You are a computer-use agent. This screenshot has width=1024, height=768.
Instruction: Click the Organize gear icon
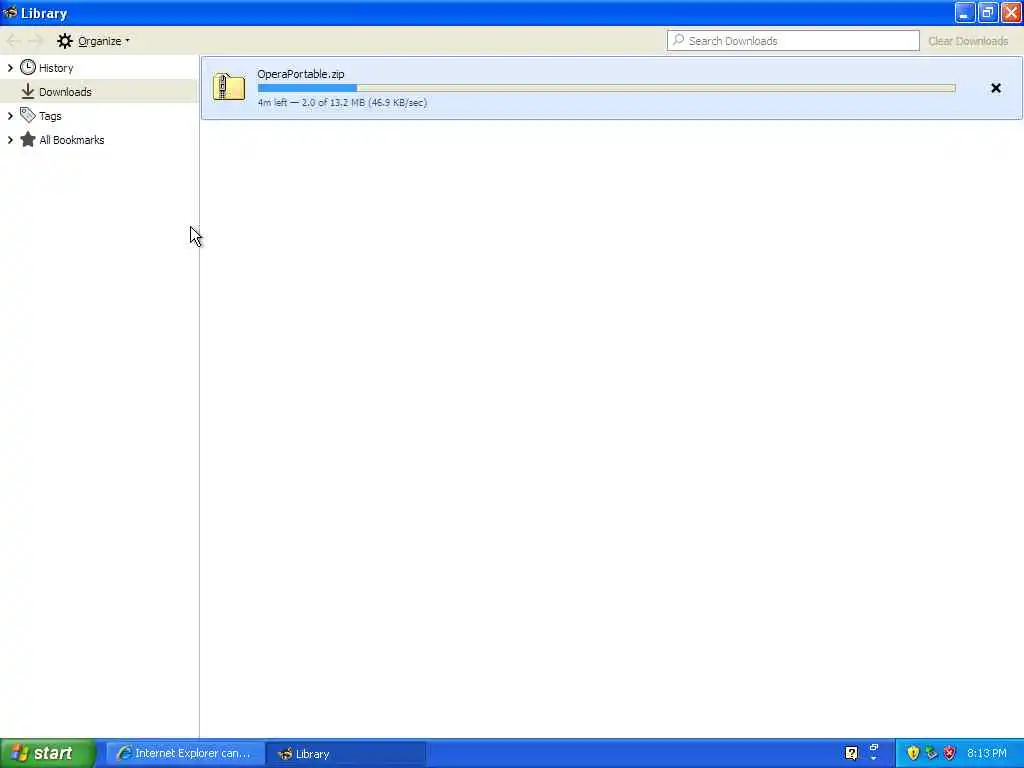(64, 41)
